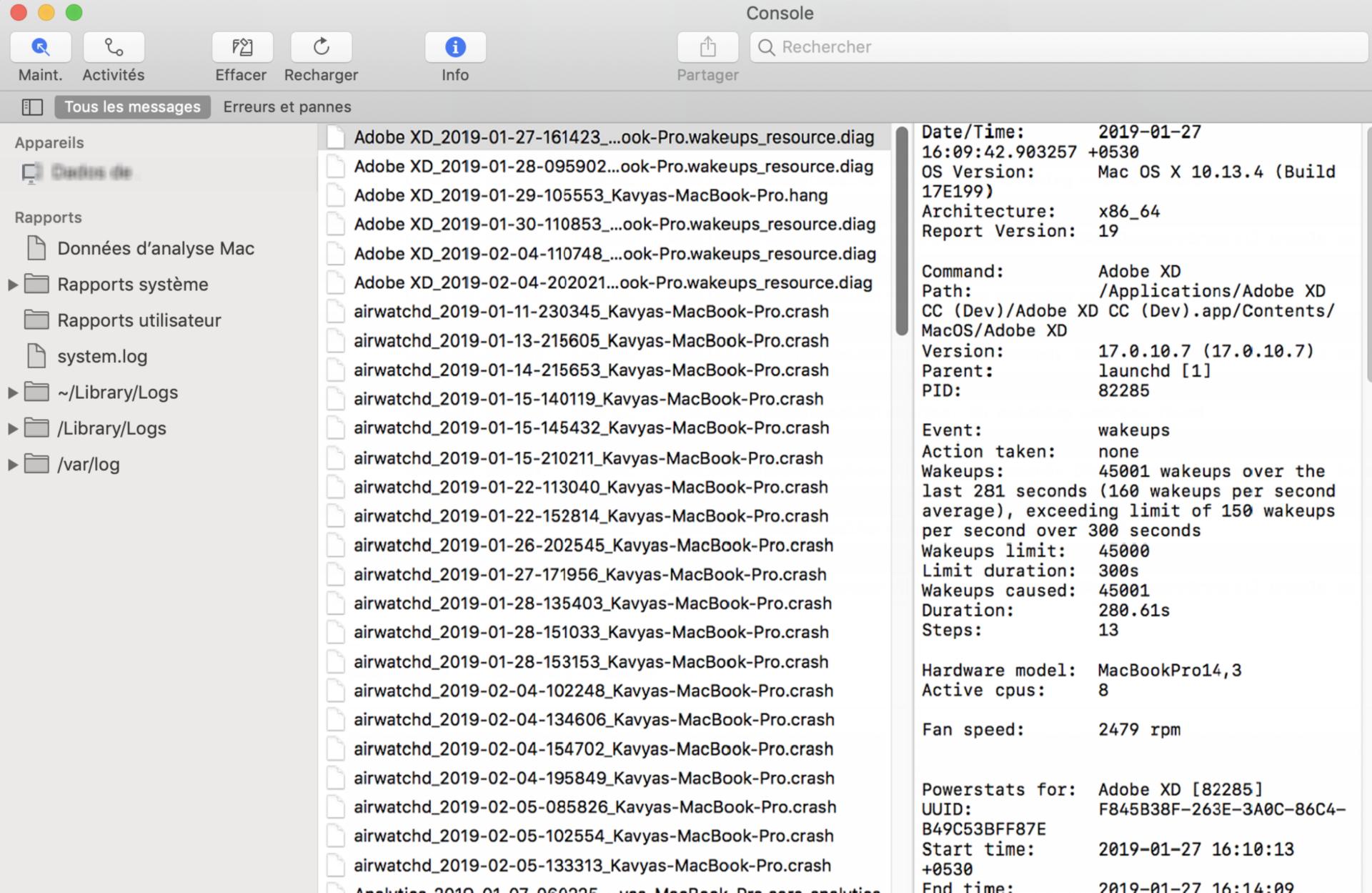Switch to the Erreurs et pannes tab
Viewport: 1372px width, 893px height.
tap(287, 107)
